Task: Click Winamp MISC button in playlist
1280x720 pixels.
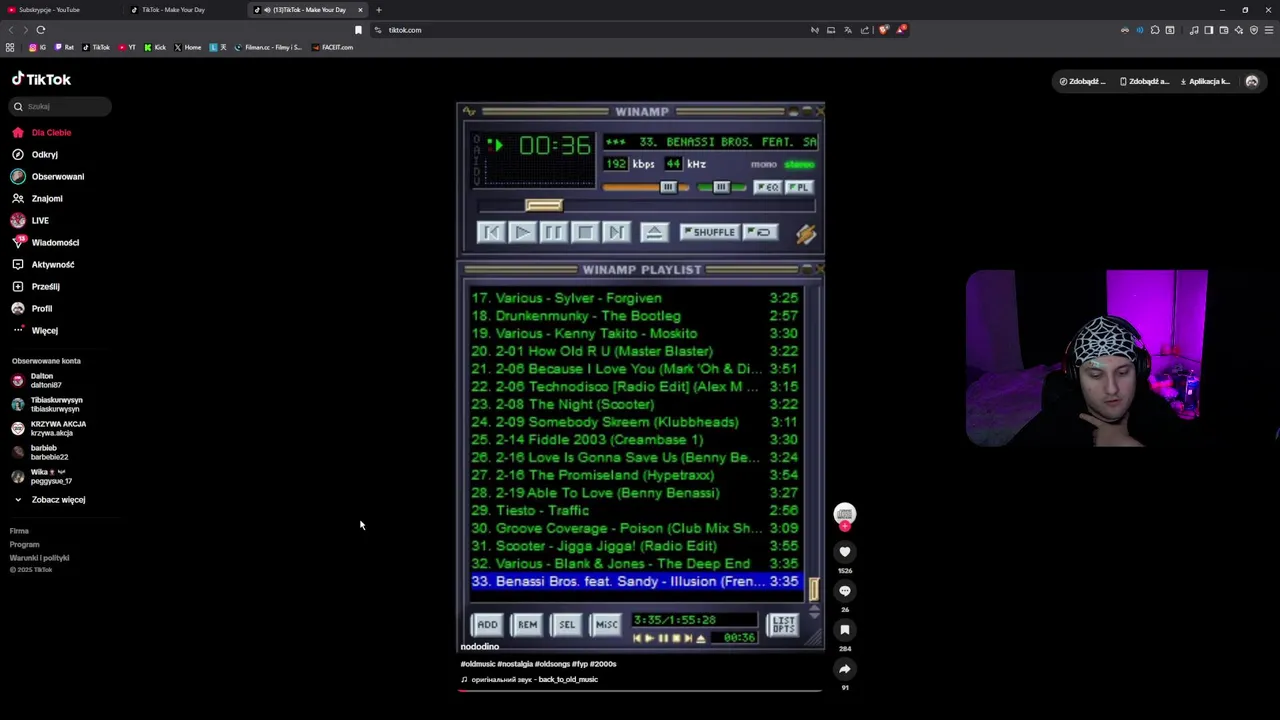Action: coord(606,625)
